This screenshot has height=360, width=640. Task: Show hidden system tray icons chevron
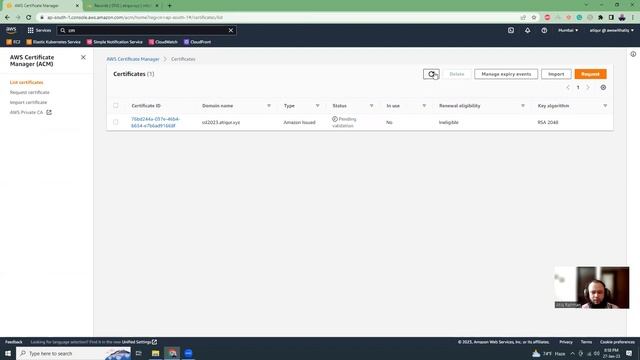pyautogui.click(x=572, y=353)
